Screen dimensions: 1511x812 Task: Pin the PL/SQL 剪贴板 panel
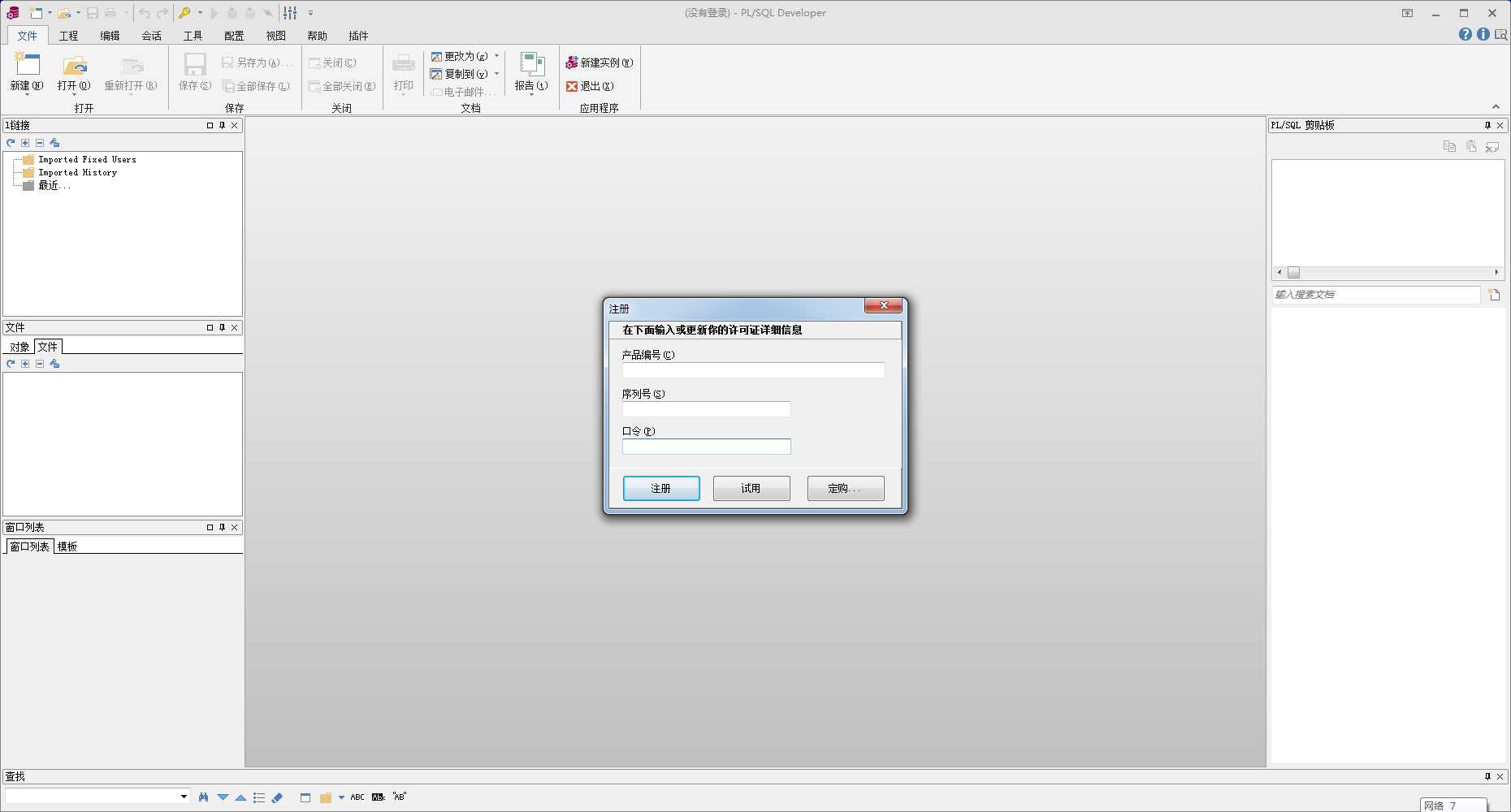[x=1487, y=125]
